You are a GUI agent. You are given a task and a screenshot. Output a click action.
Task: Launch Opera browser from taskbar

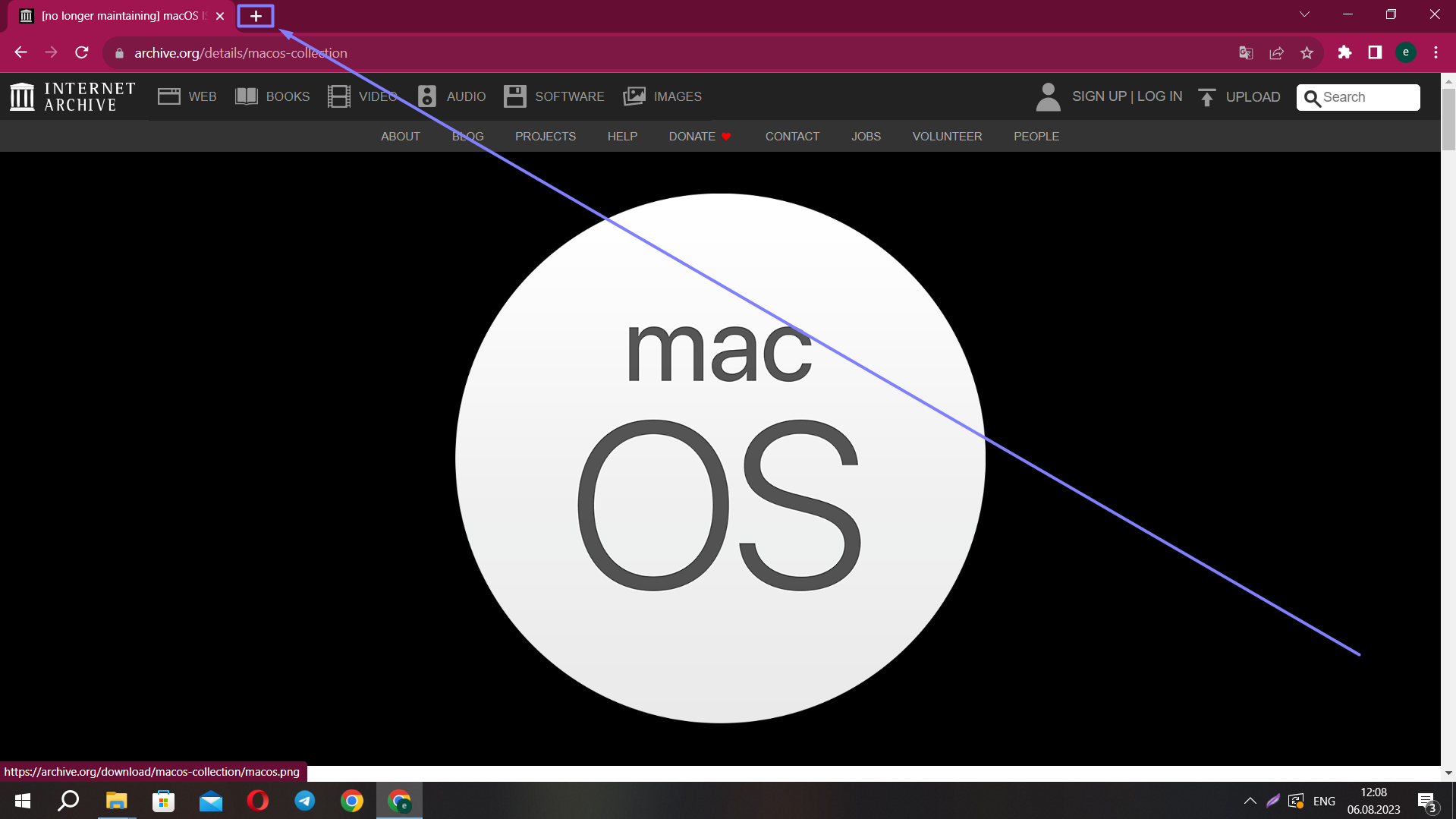258,801
